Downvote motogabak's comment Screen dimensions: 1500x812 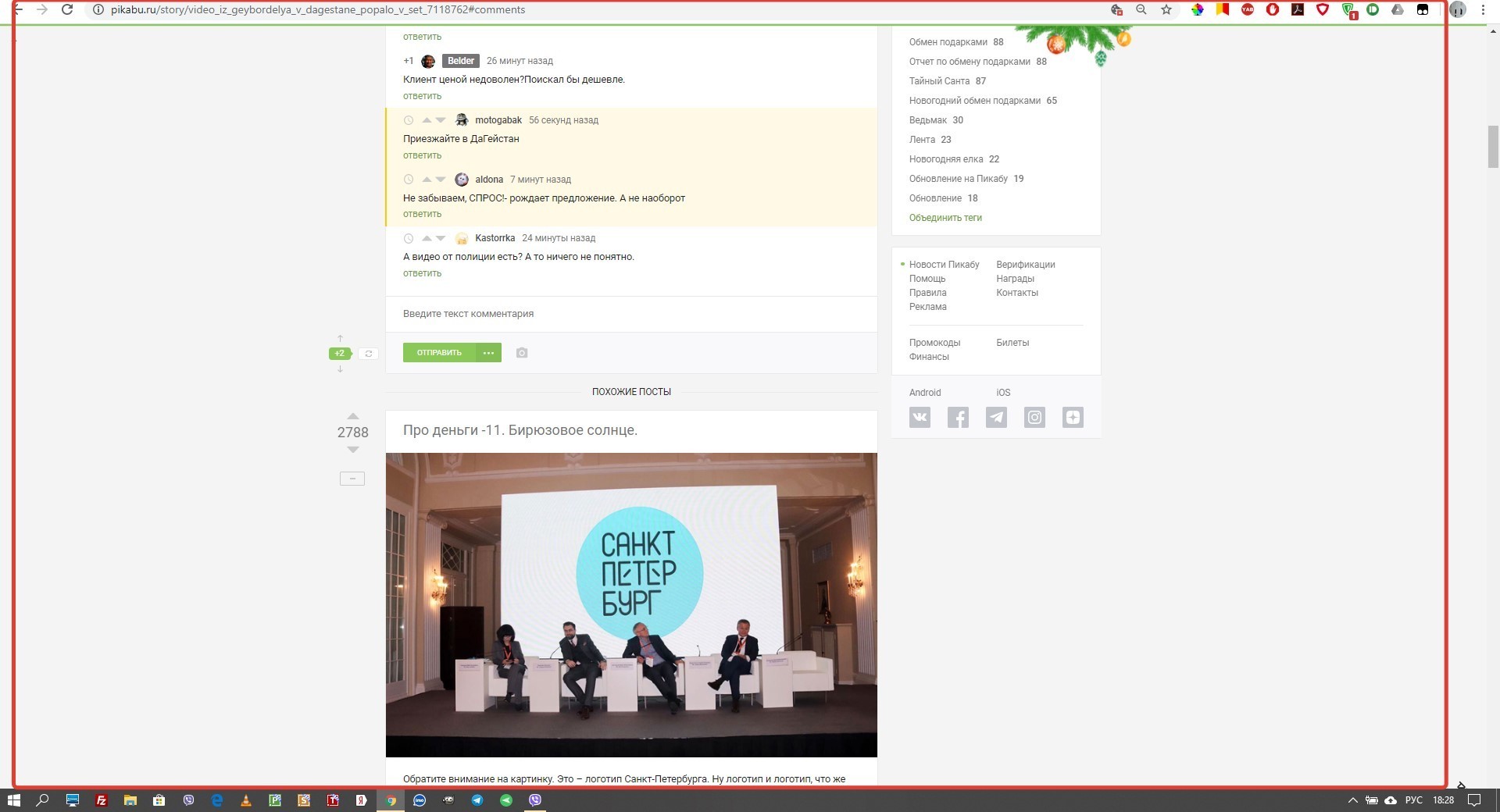tap(441, 119)
